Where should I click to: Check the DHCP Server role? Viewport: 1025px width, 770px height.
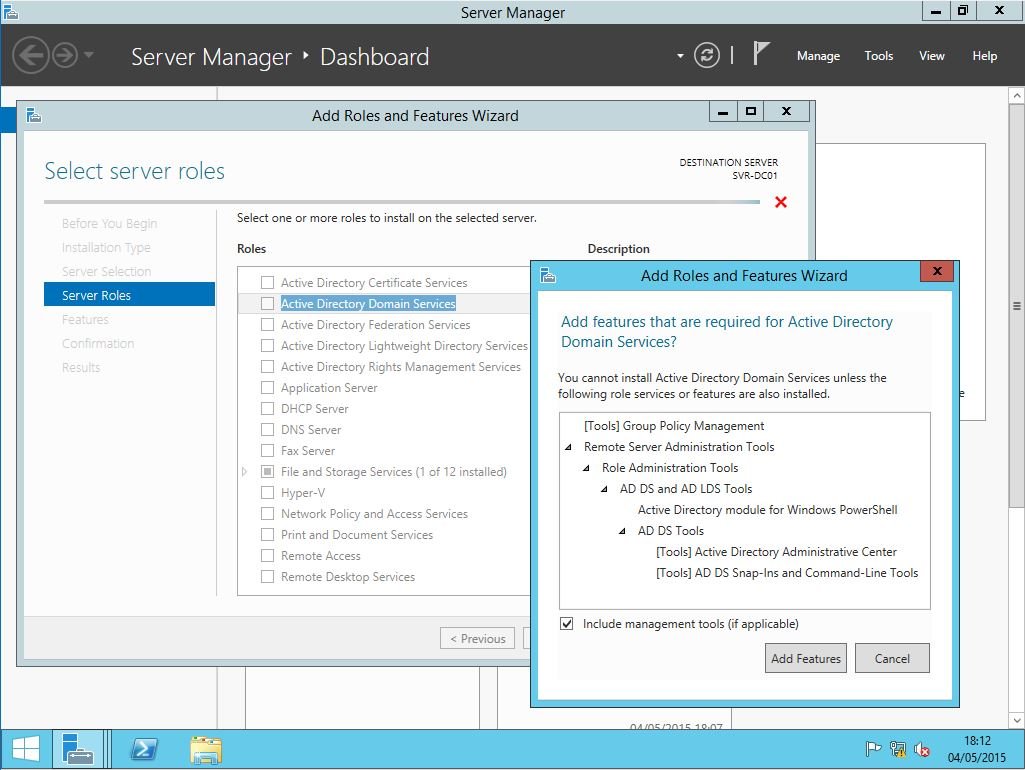coord(267,409)
